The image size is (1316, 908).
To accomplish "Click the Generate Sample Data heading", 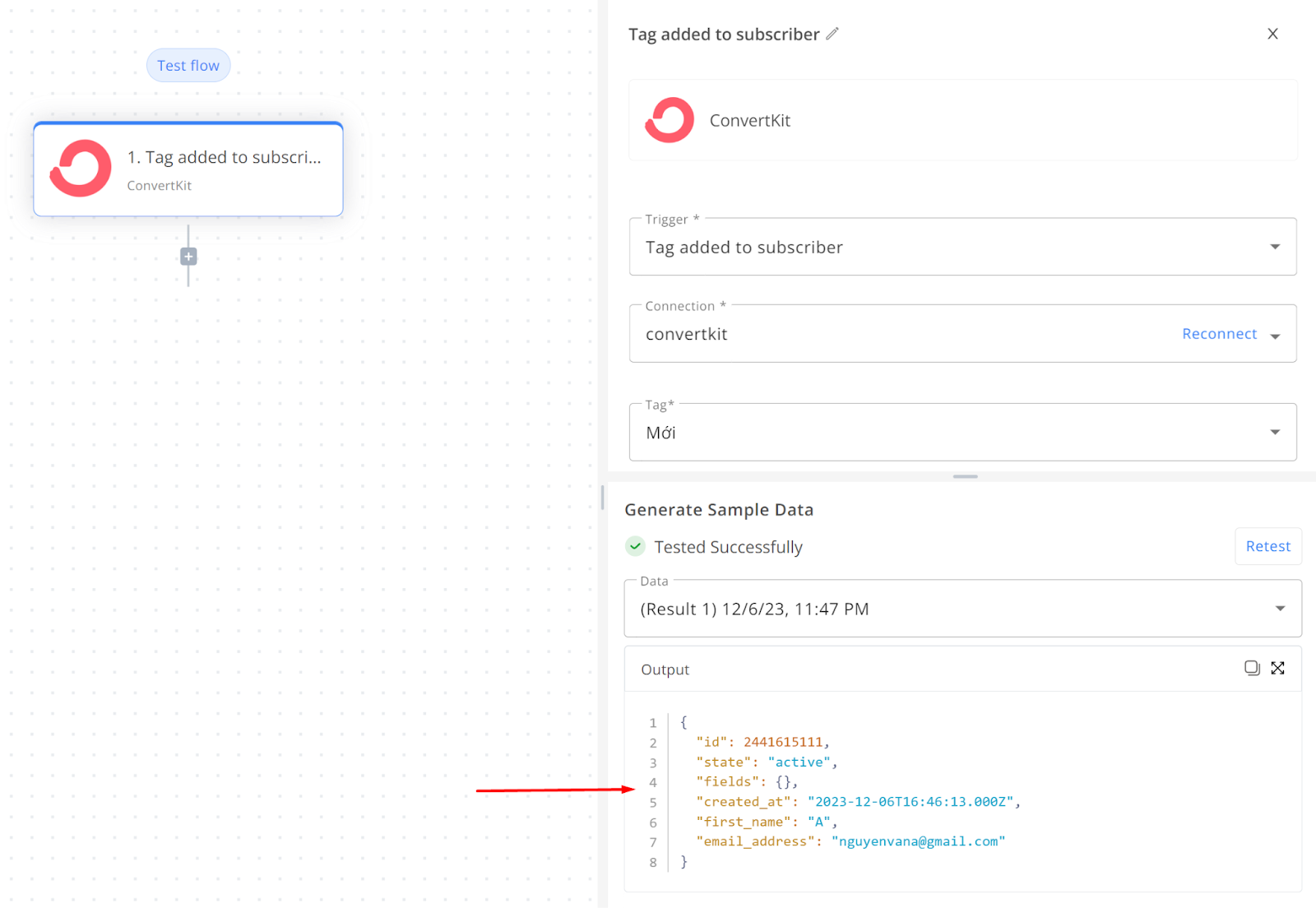I will 719,510.
